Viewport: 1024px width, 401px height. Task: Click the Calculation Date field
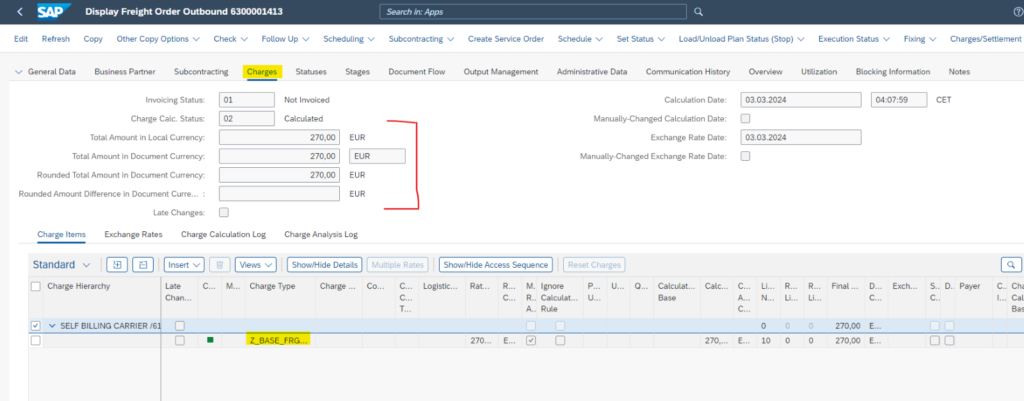click(x=800, y=99)
